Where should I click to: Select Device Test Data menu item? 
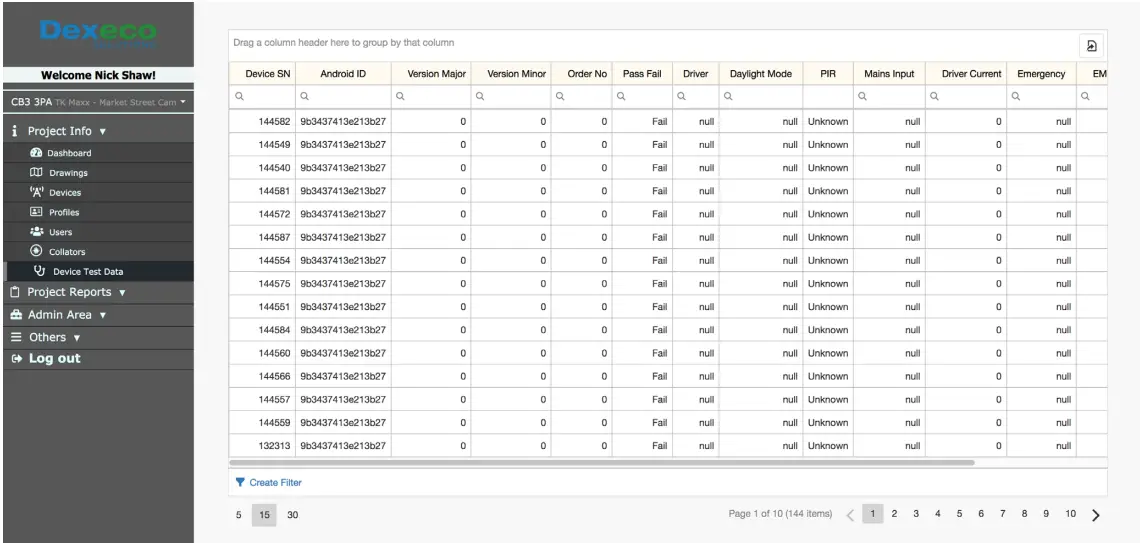[x=98, y=270]
